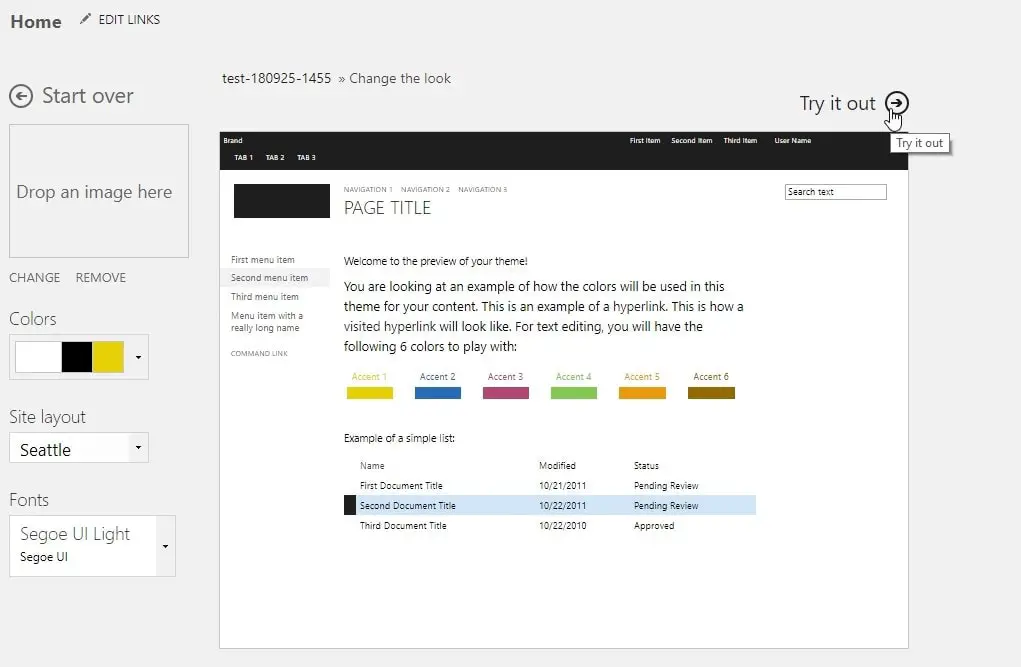
Task: Select TAB 1 in the preview
Action: pyautogui.click(x=244, y=158)
